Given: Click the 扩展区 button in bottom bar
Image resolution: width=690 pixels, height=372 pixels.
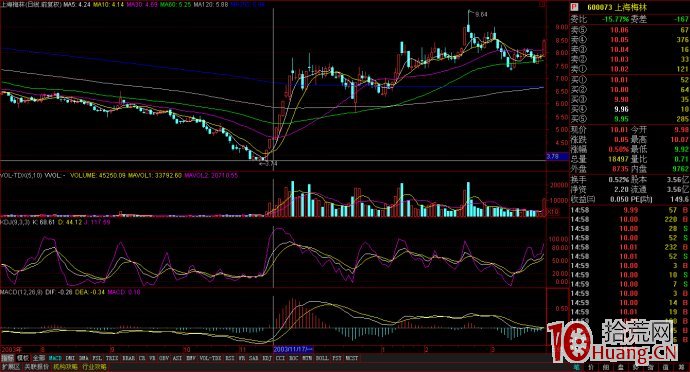Looking at the screenshot, I should point(11,367).
